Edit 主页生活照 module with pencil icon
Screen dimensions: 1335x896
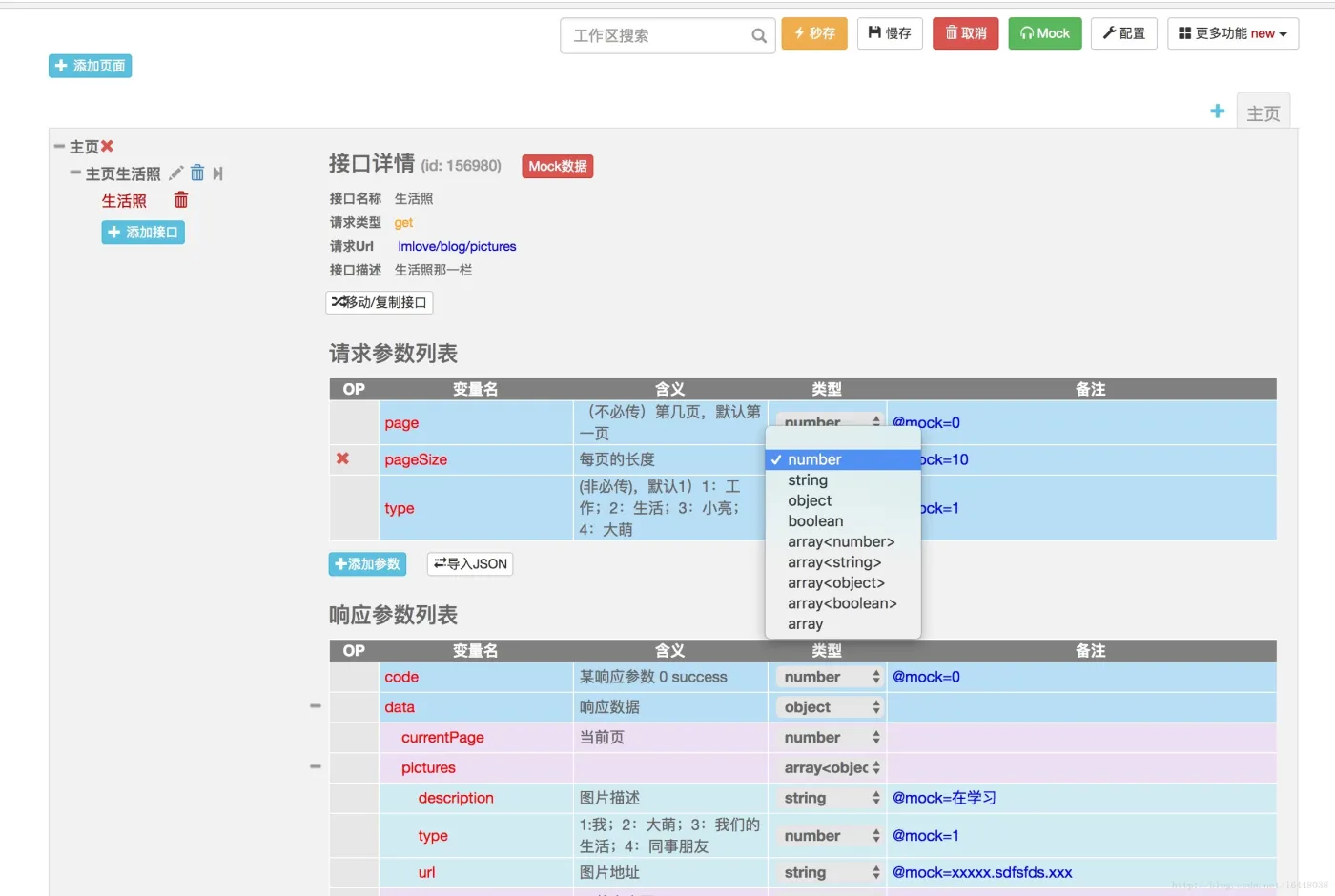tap(175, 173)
